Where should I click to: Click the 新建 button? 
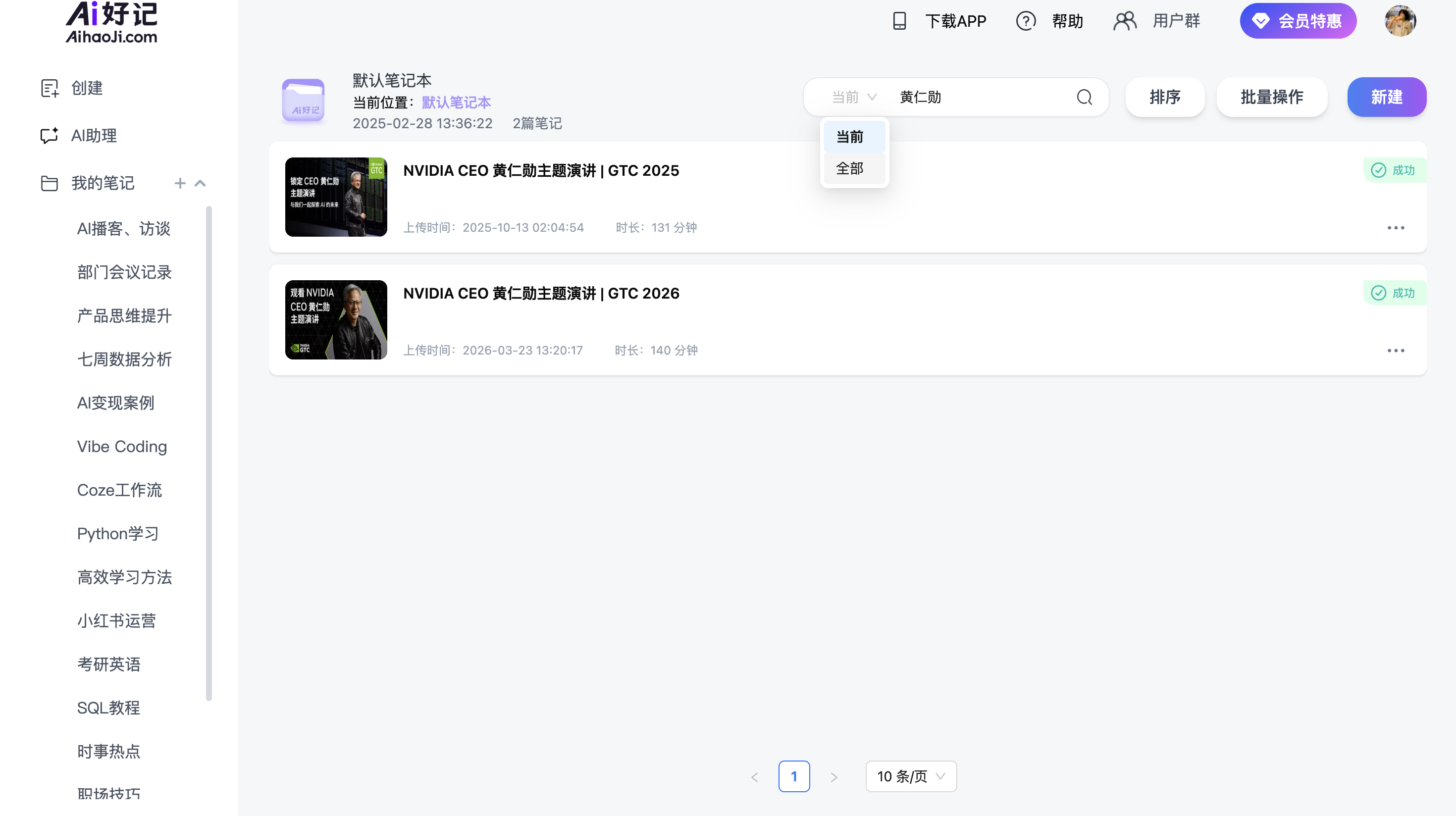[1387, 97]
